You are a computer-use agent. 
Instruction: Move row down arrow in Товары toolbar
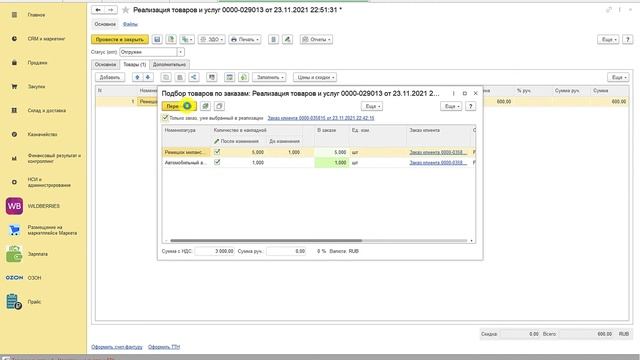(148, 77)
